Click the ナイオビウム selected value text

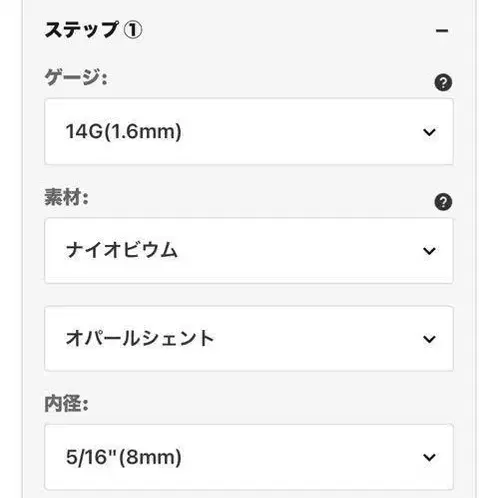(121, 250)
